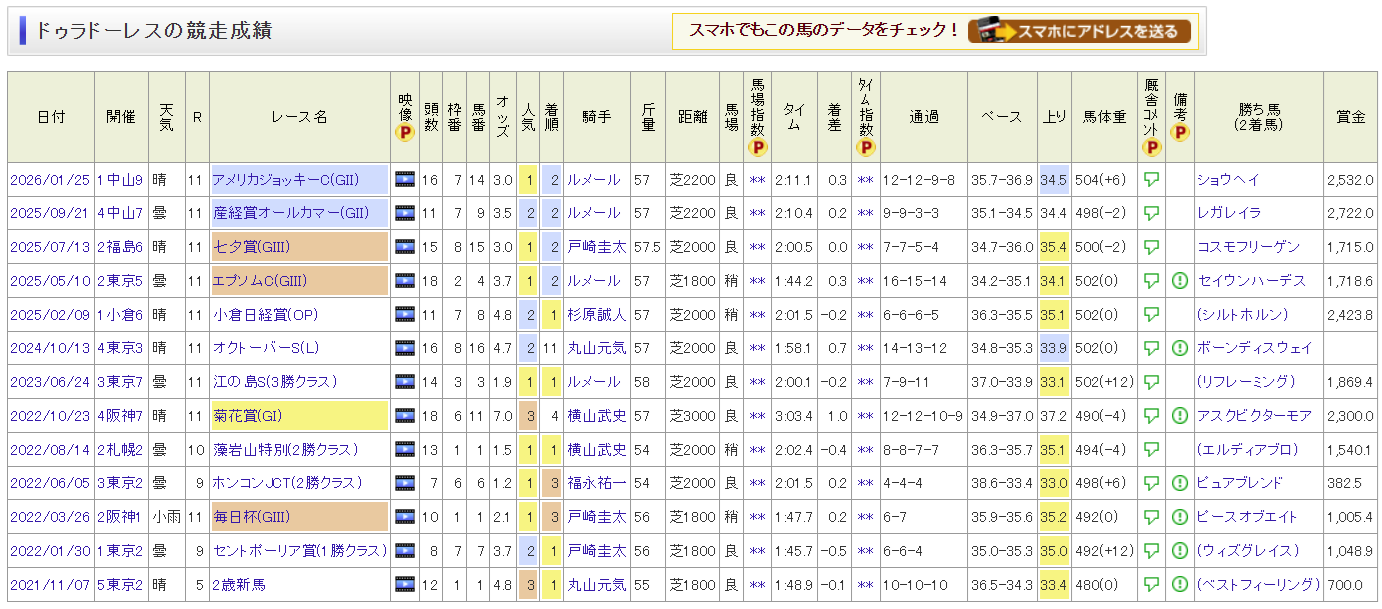Click premium P icon under 映像 header
This screenshot has width=1382, height=609.
pyautogui.click(x=404, y=132)
